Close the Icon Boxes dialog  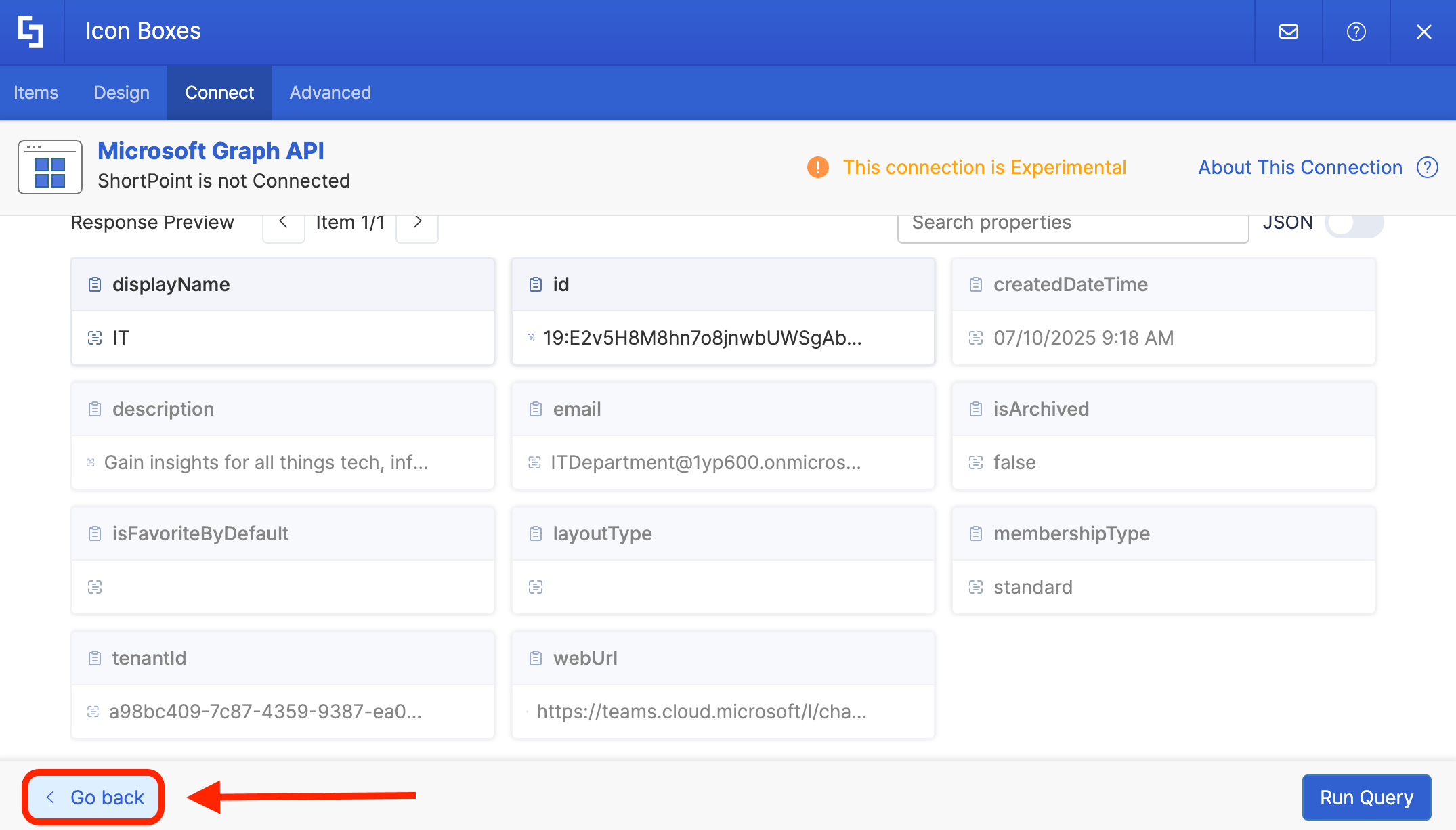(1424, 32)
